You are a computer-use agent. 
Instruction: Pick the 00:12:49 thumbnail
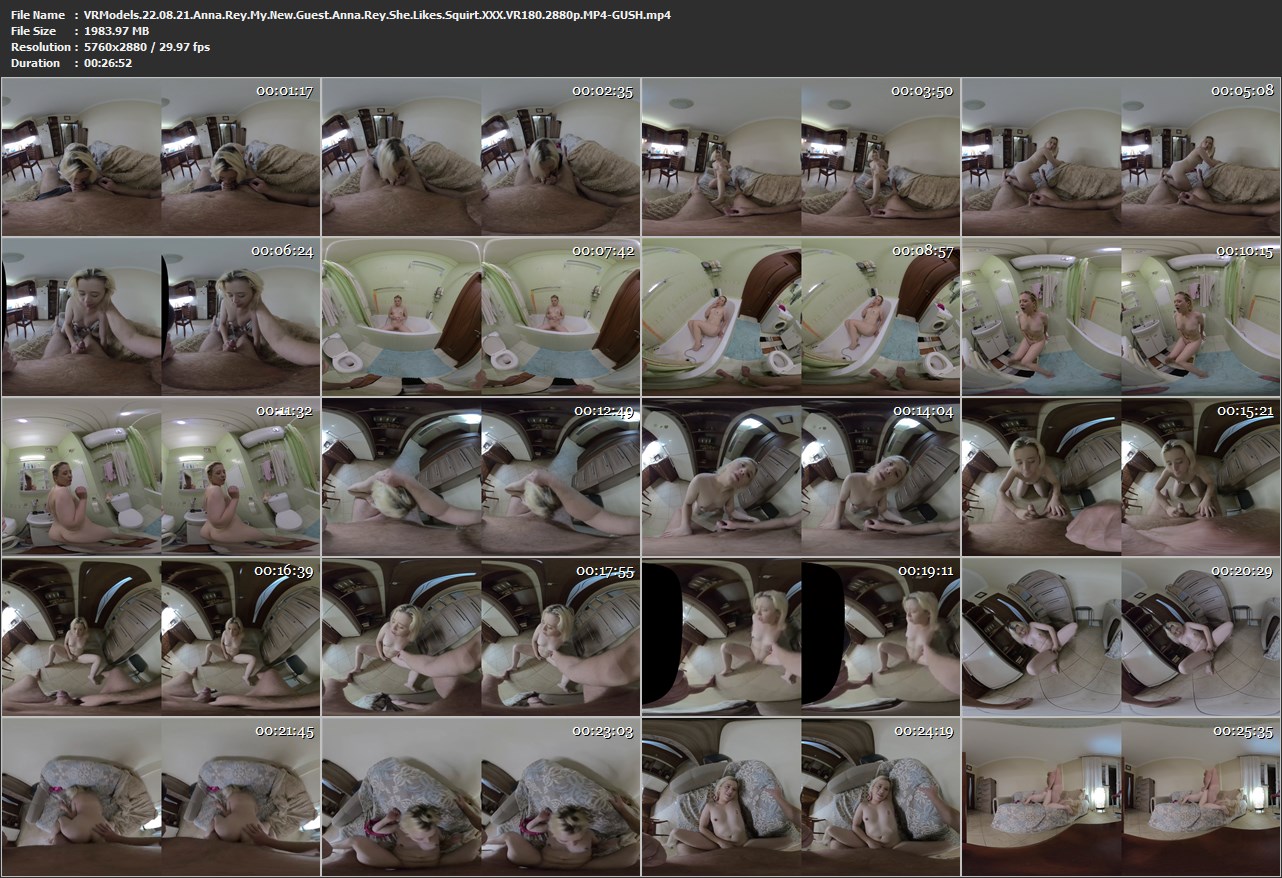pos(481,477)
